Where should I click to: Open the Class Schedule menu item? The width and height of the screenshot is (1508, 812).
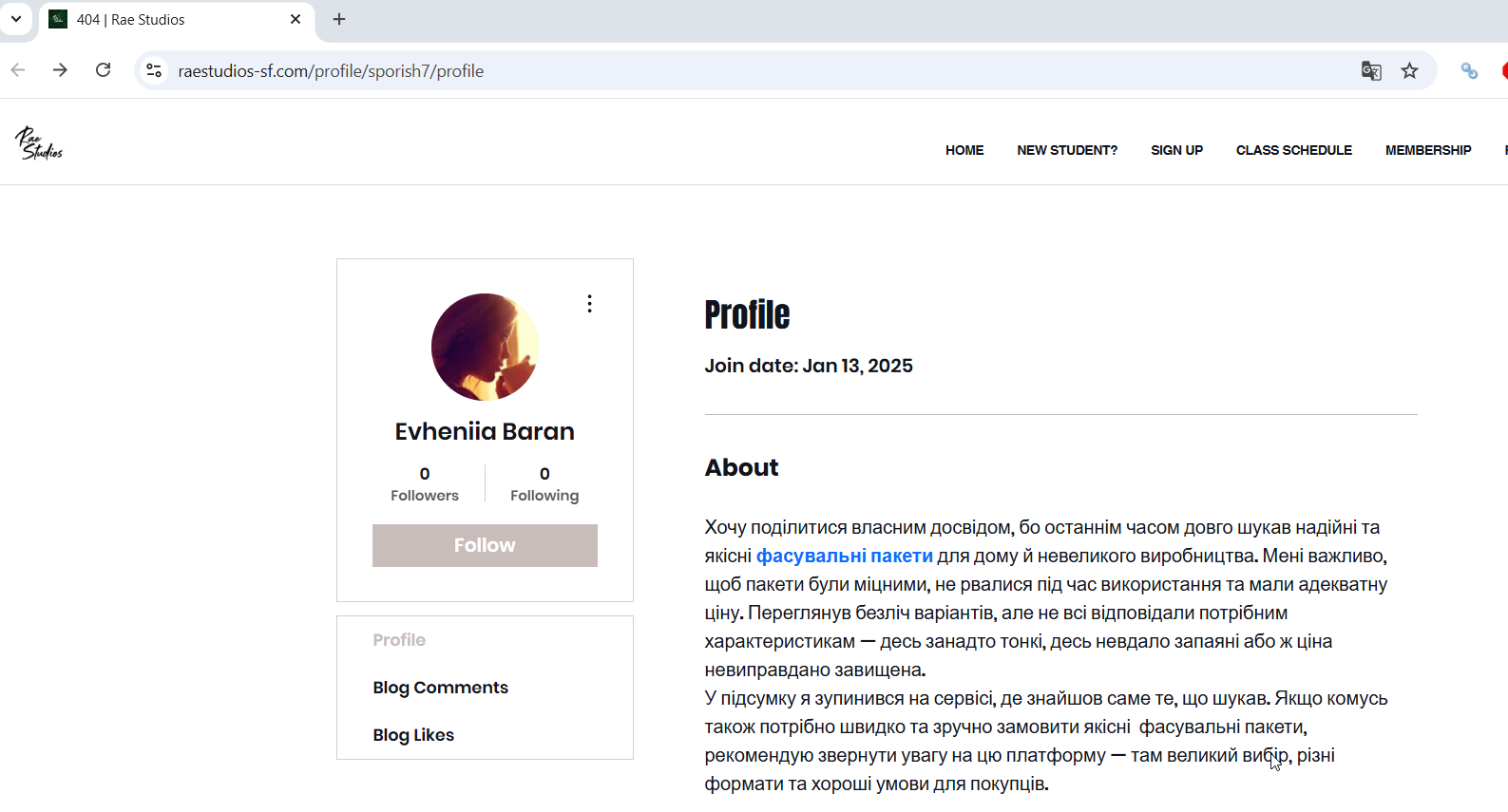(x=1293, y=150)
